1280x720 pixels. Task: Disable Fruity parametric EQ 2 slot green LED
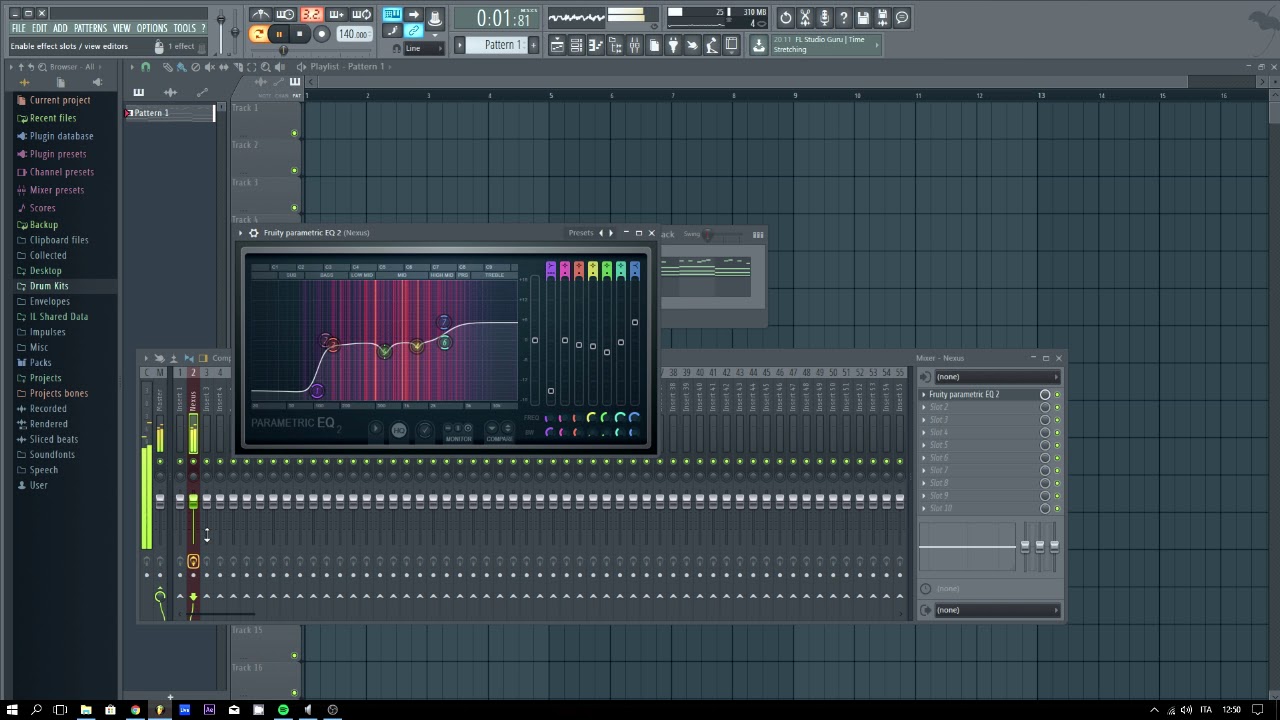pos(1057,395)
